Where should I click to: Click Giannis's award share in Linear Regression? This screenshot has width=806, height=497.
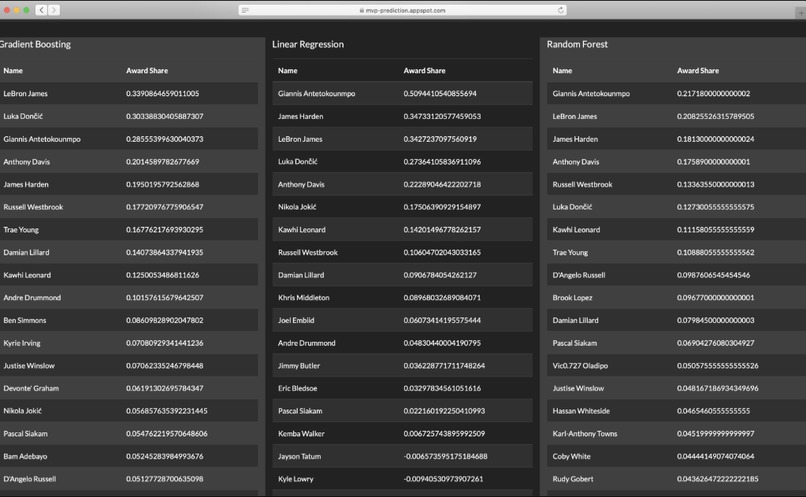tap(440, 94)
